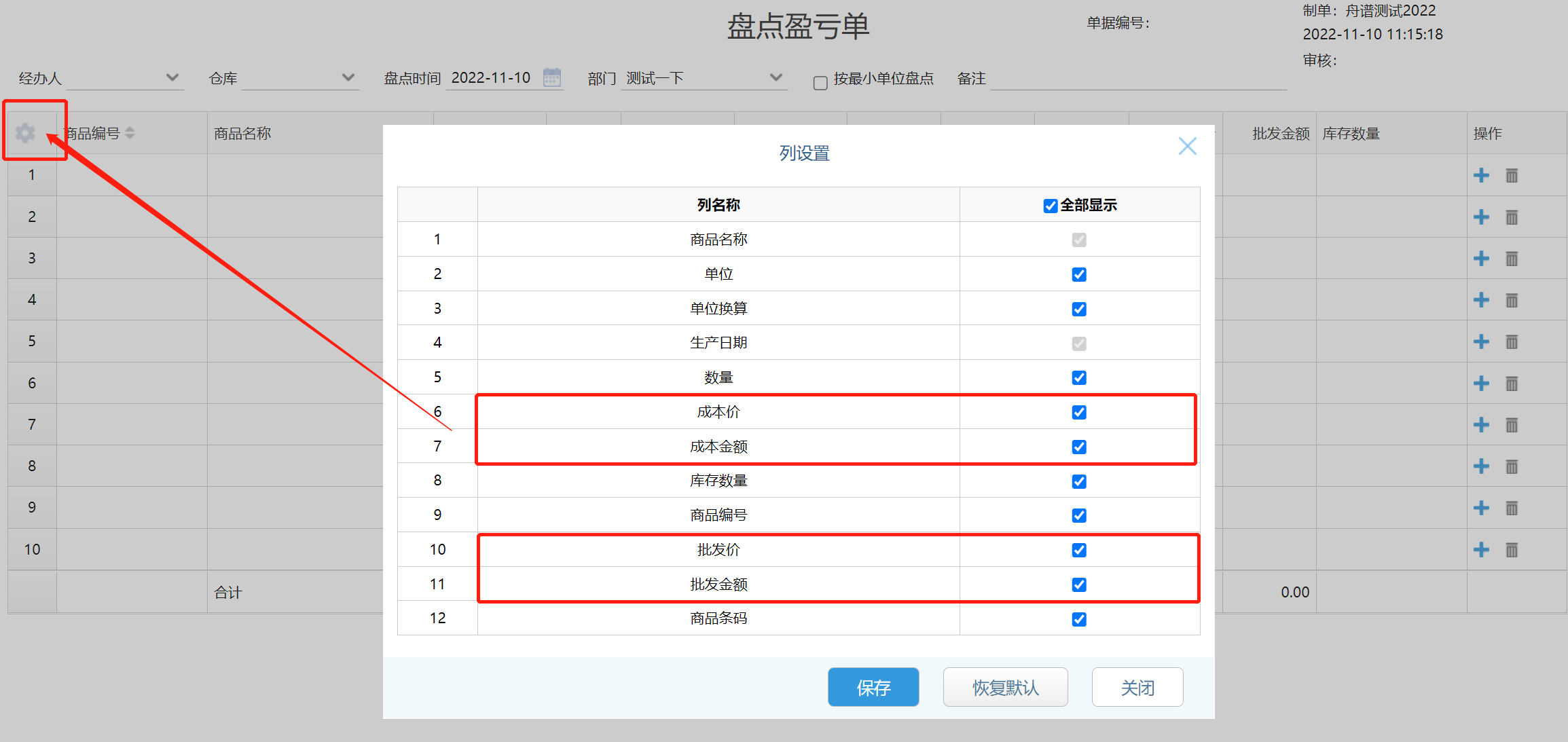1568x742 pixels.
Task: Click the 关闭 button
Action: (1137, 687)
